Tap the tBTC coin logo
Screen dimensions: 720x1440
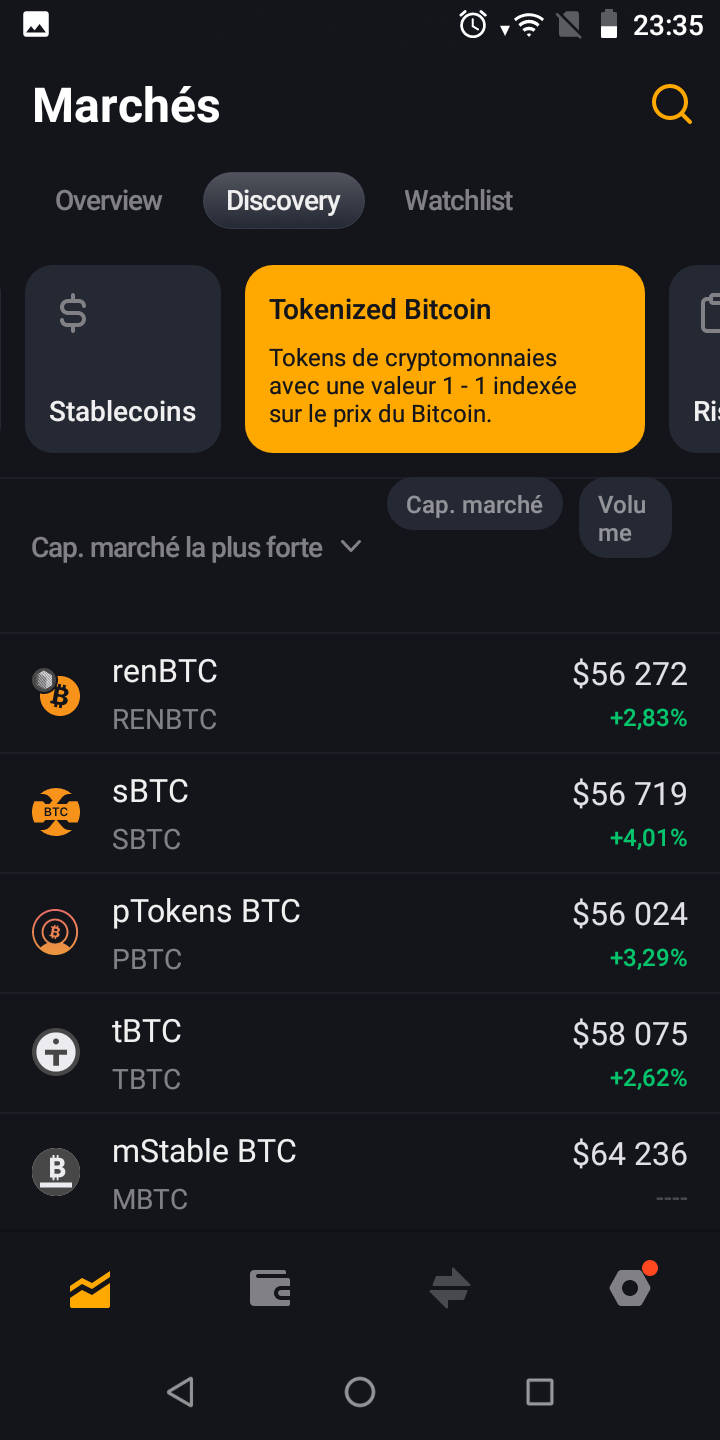pos(56,1053)
